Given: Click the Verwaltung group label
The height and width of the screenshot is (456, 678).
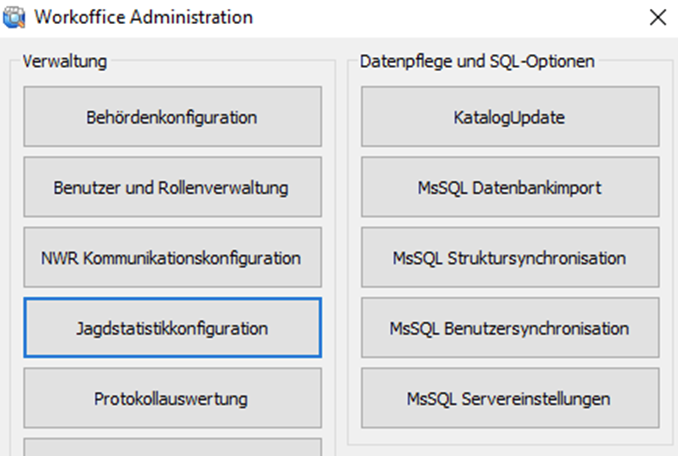Looking at the screenshot, I should pyautogui.click(x=64, y=62).
